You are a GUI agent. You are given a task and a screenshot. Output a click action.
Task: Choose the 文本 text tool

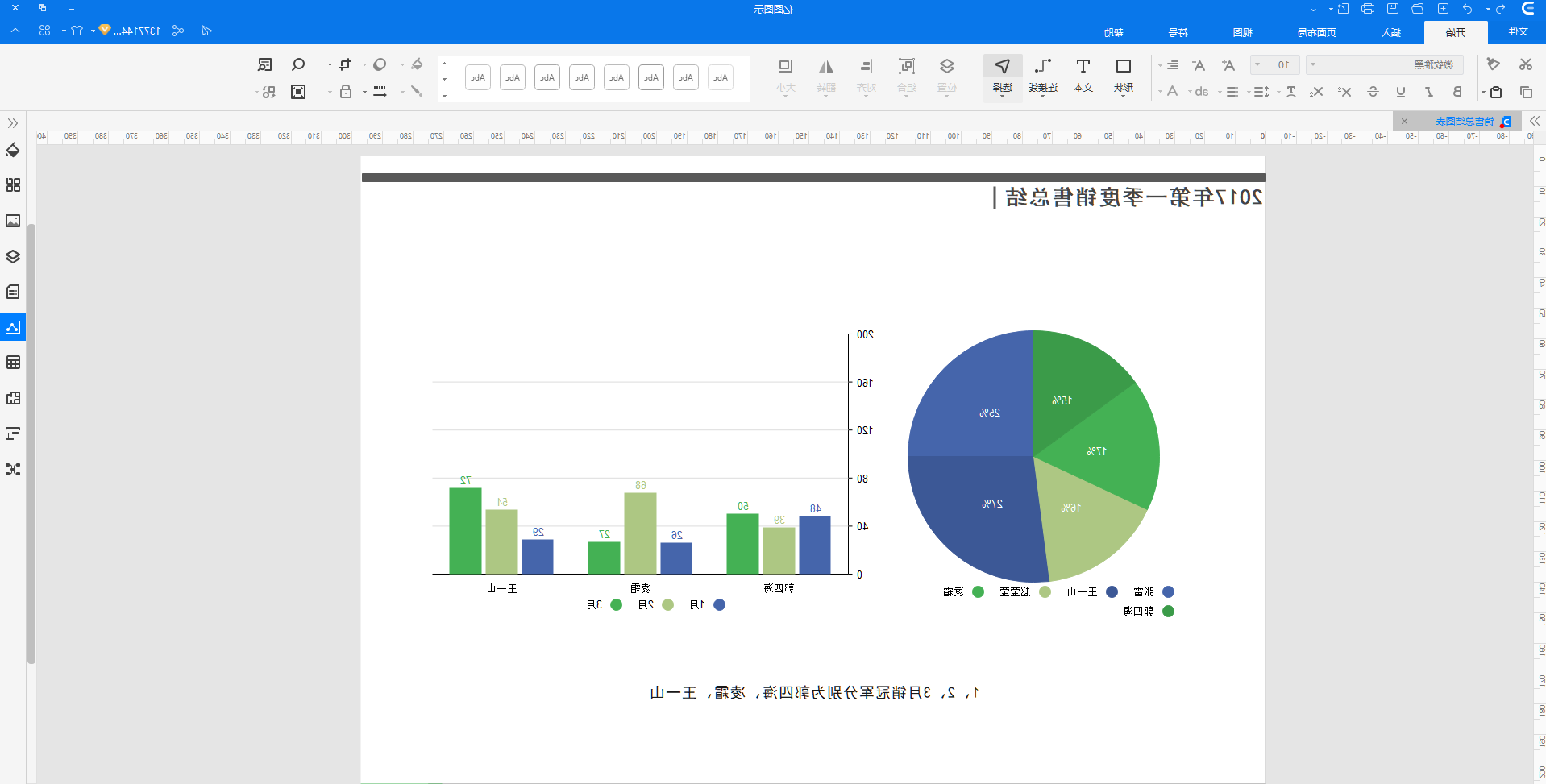(x=1083, y=77)
